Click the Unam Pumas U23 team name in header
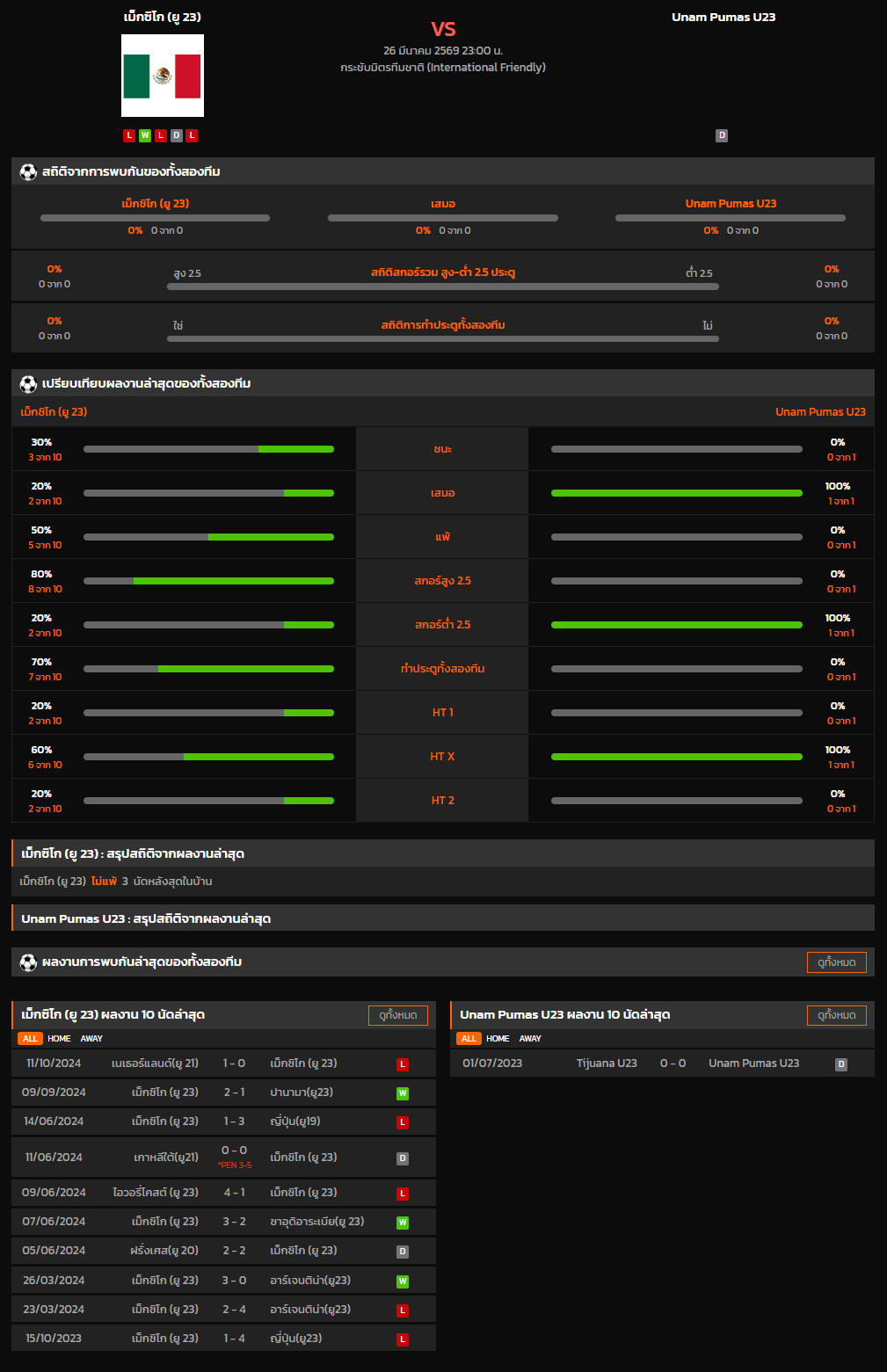 pos(723,17)
